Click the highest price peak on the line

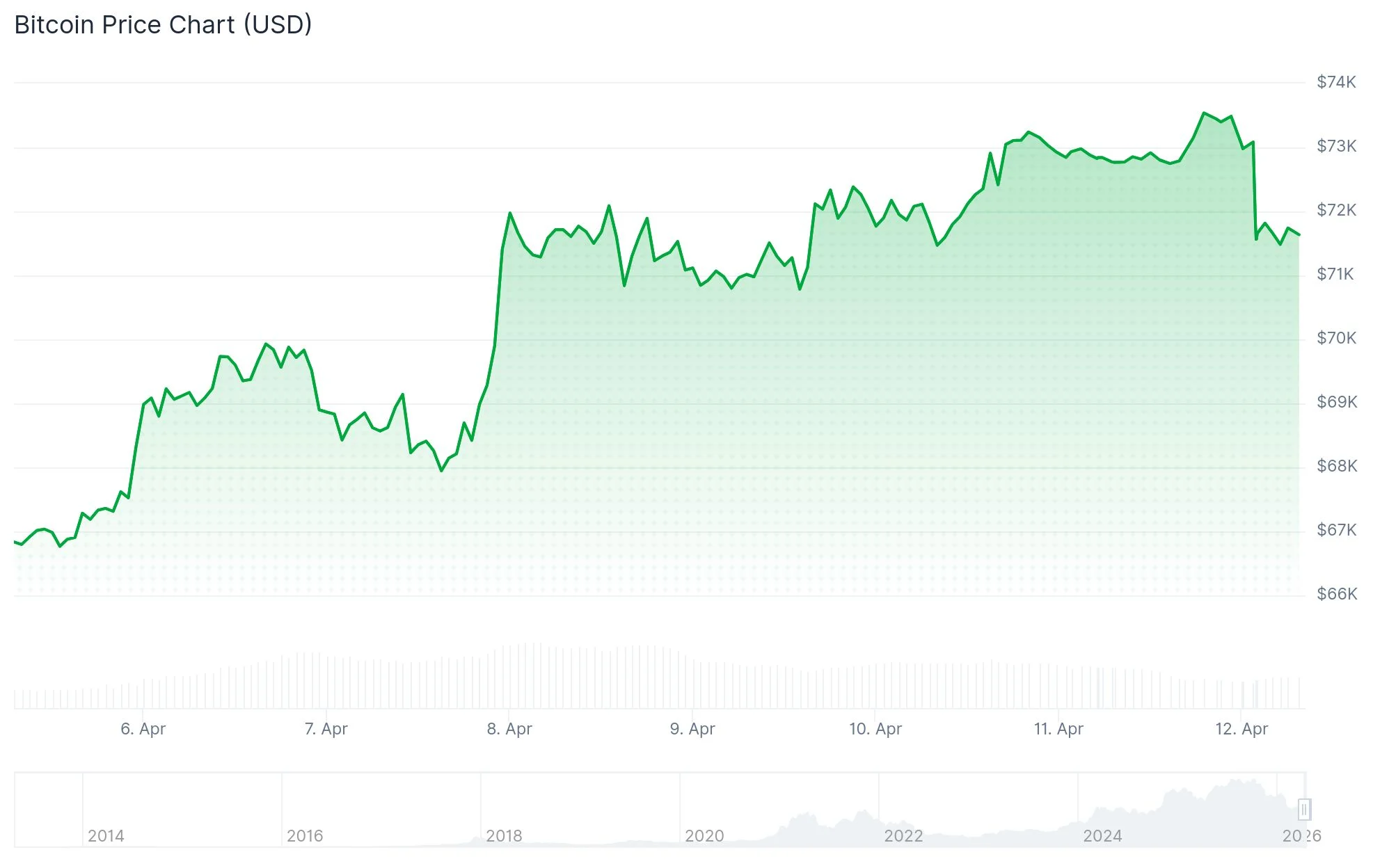[x=1204, y=113]
